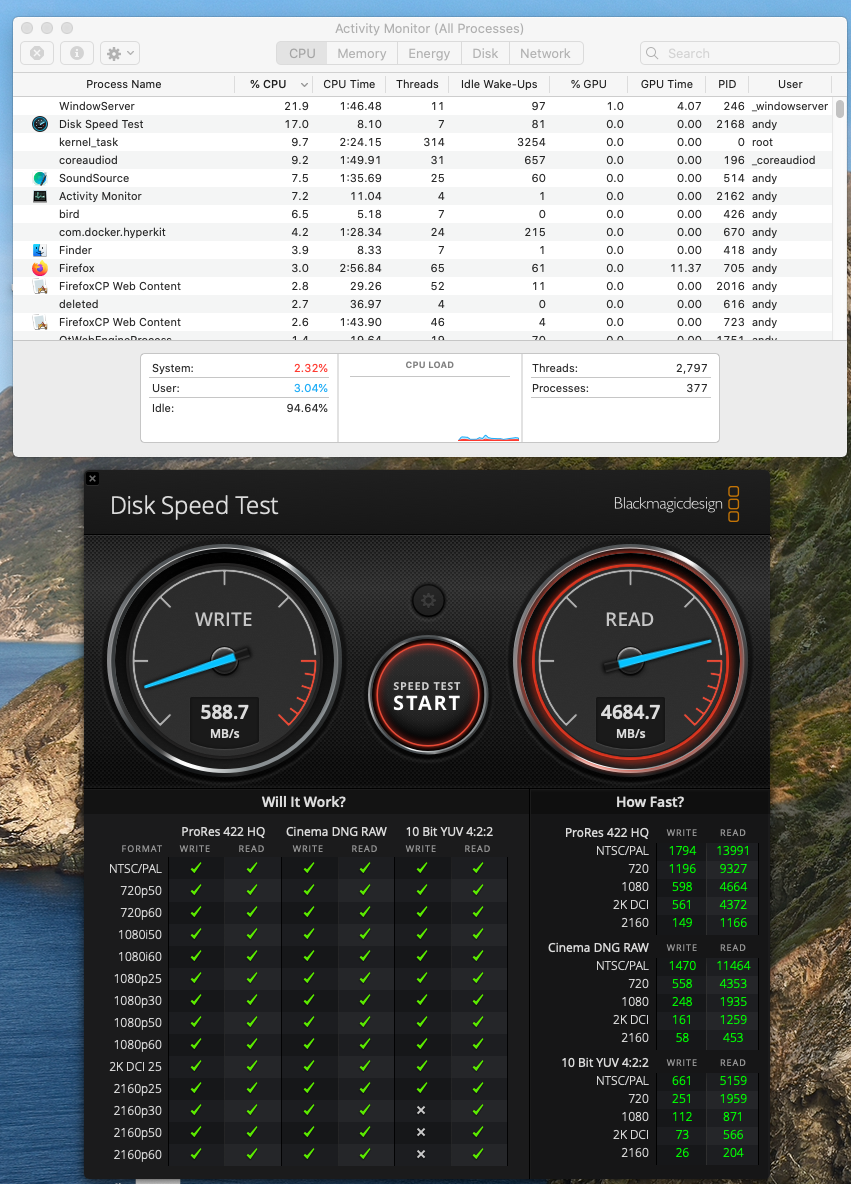Select the SoundSource process icon
851x1184 pixels.
coord(40,178)
